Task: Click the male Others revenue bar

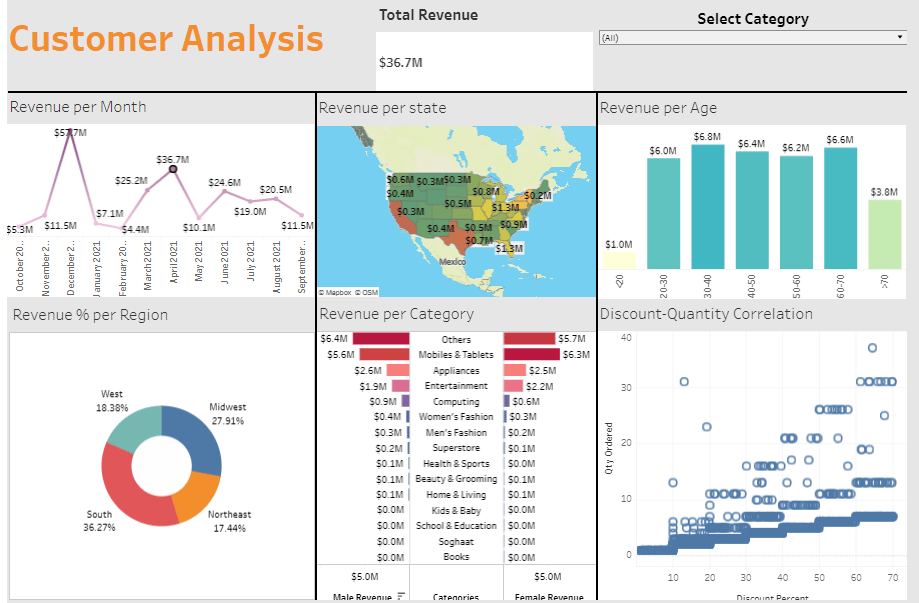Action: click(x=381, y=339)
